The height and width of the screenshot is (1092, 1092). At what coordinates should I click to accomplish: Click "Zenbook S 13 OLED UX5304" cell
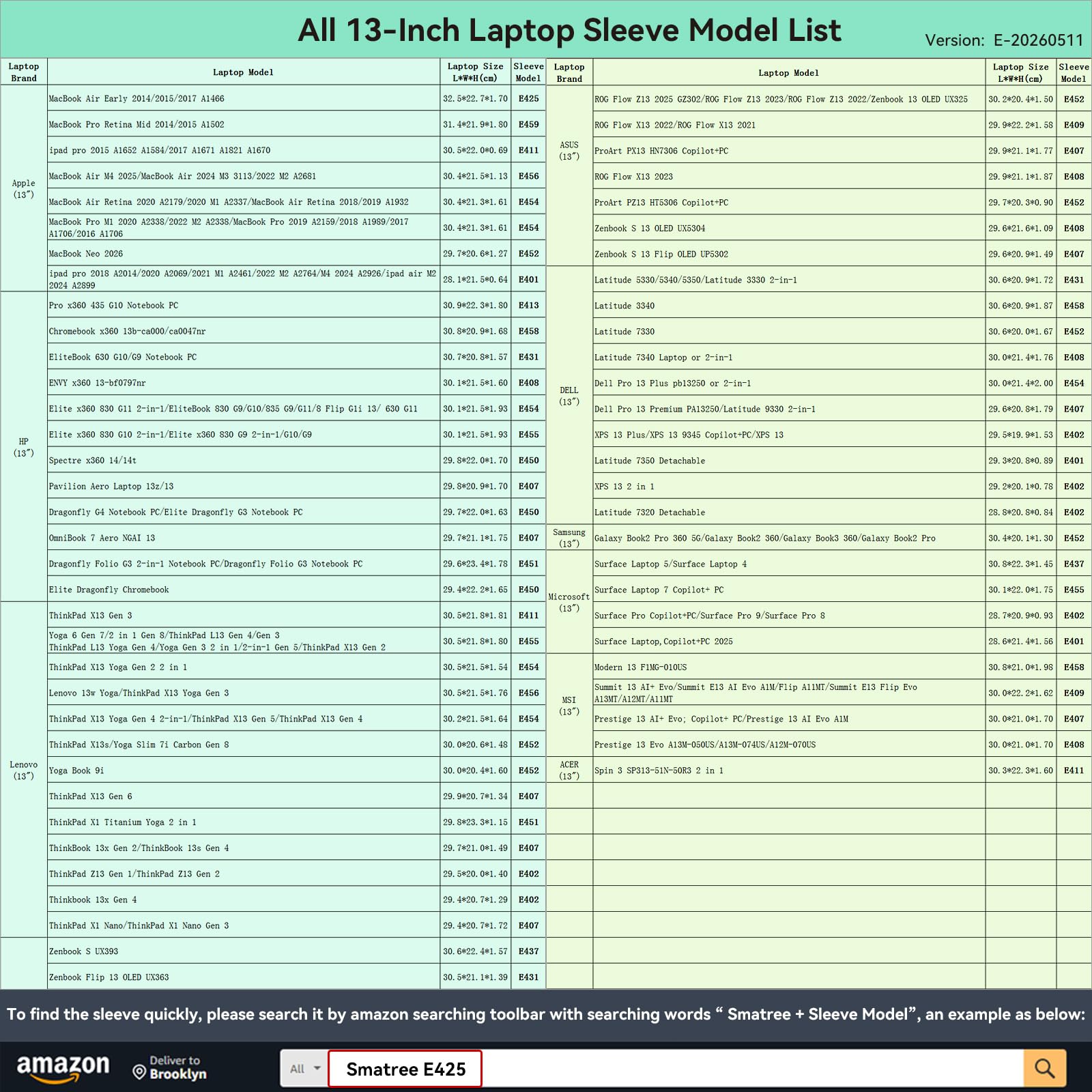[789, 228]
